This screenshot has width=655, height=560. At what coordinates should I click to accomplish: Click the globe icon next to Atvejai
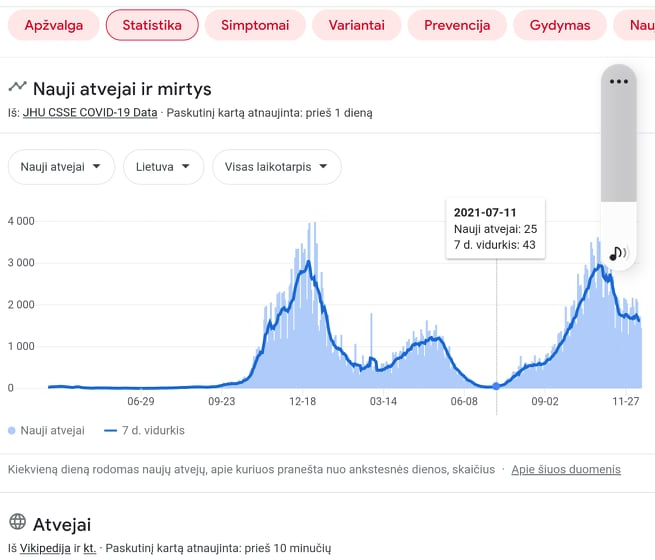click(x=18, y=521)
